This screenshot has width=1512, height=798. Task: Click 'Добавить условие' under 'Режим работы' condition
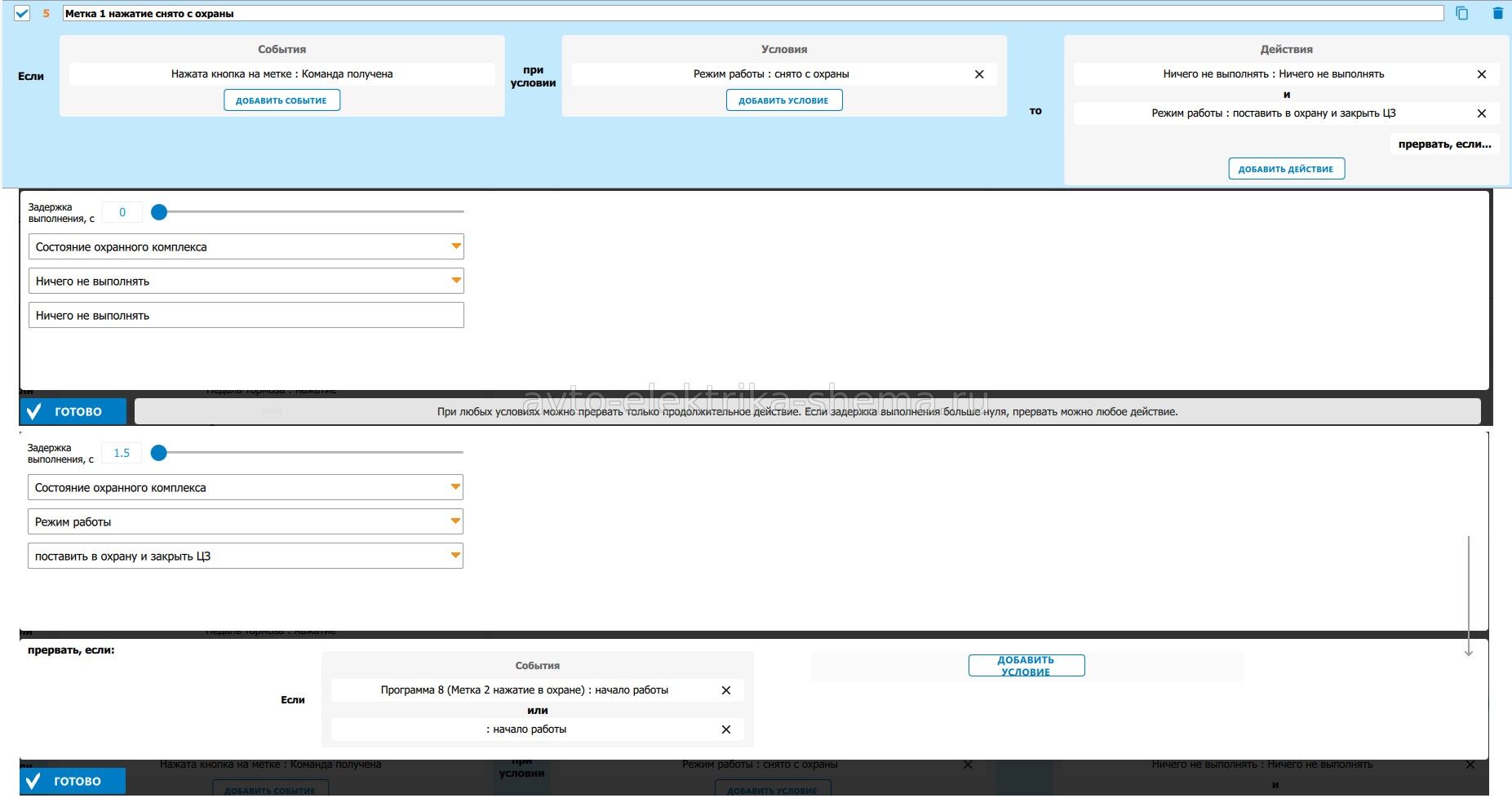pyautogui.click(x=783, y=100)
